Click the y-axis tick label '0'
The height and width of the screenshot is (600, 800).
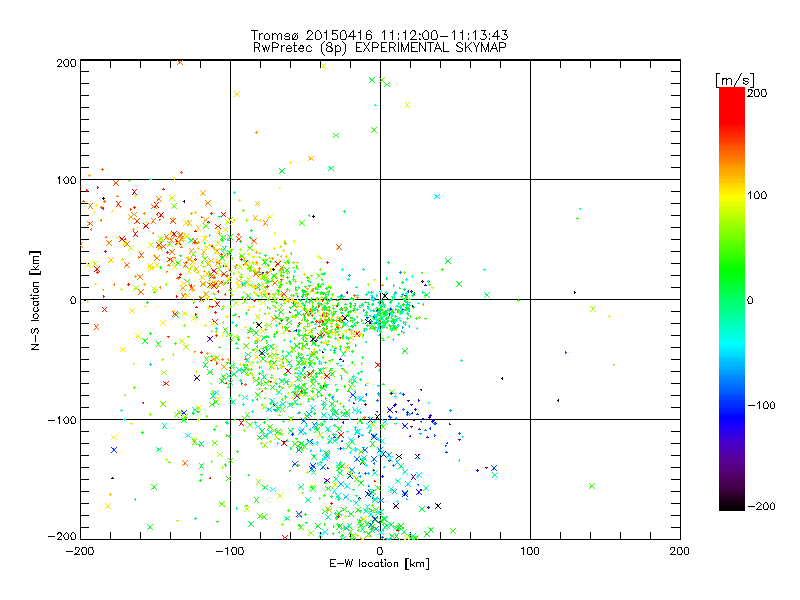[x=73, y=301]
